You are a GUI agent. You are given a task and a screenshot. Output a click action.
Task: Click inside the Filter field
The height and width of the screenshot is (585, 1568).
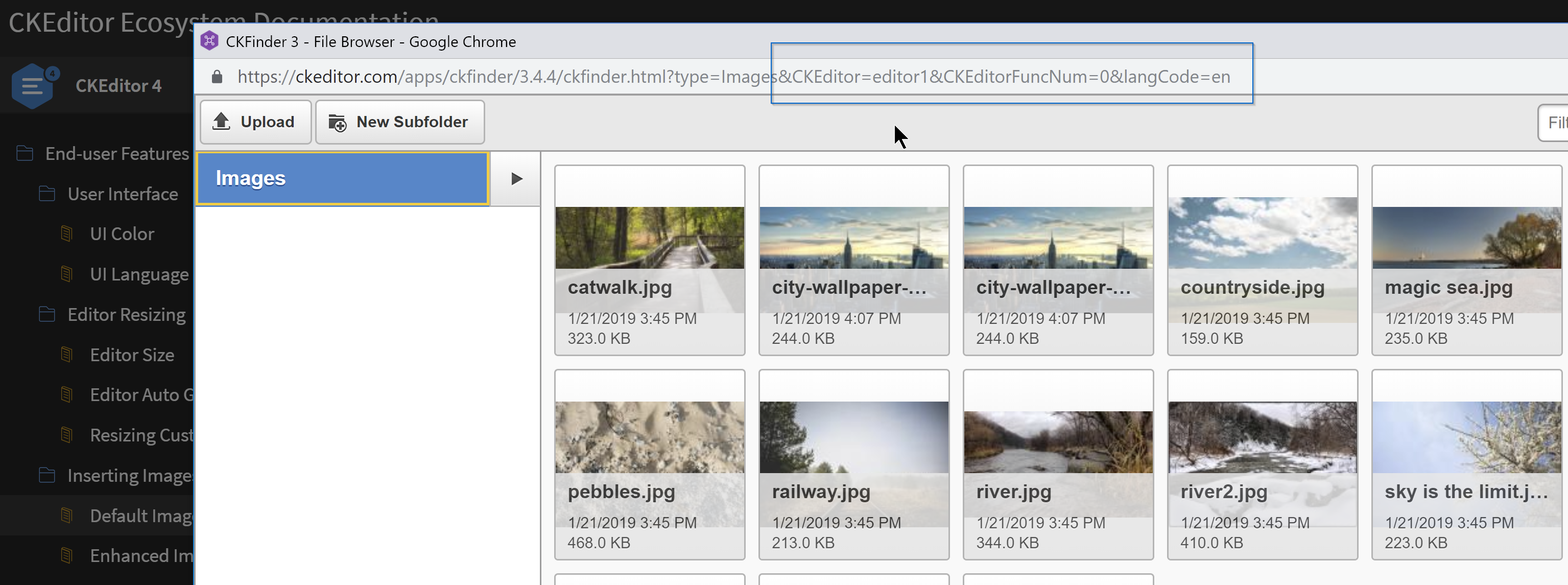(1556, 122)
